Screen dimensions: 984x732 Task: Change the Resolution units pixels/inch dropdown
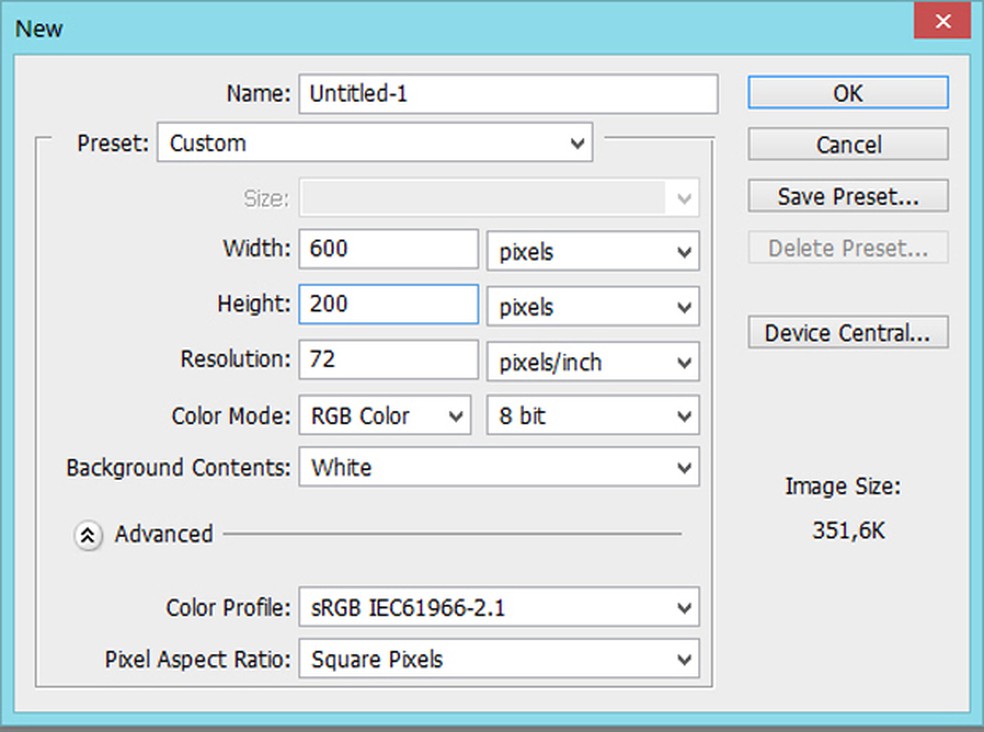tap(593, 361)
